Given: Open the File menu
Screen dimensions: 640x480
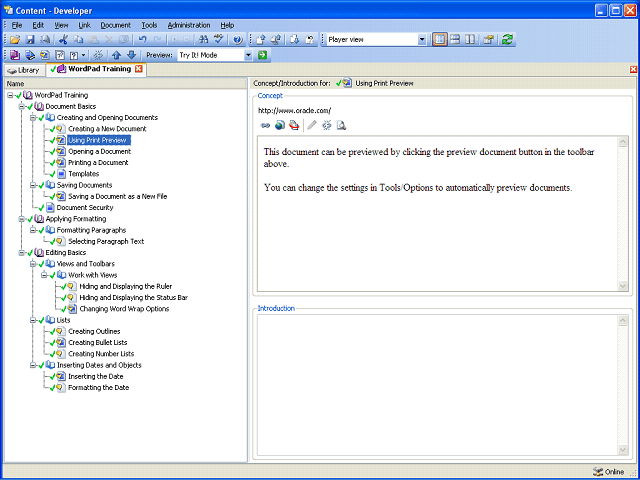Looking at the screenshot, I should [x=17, y=25].
